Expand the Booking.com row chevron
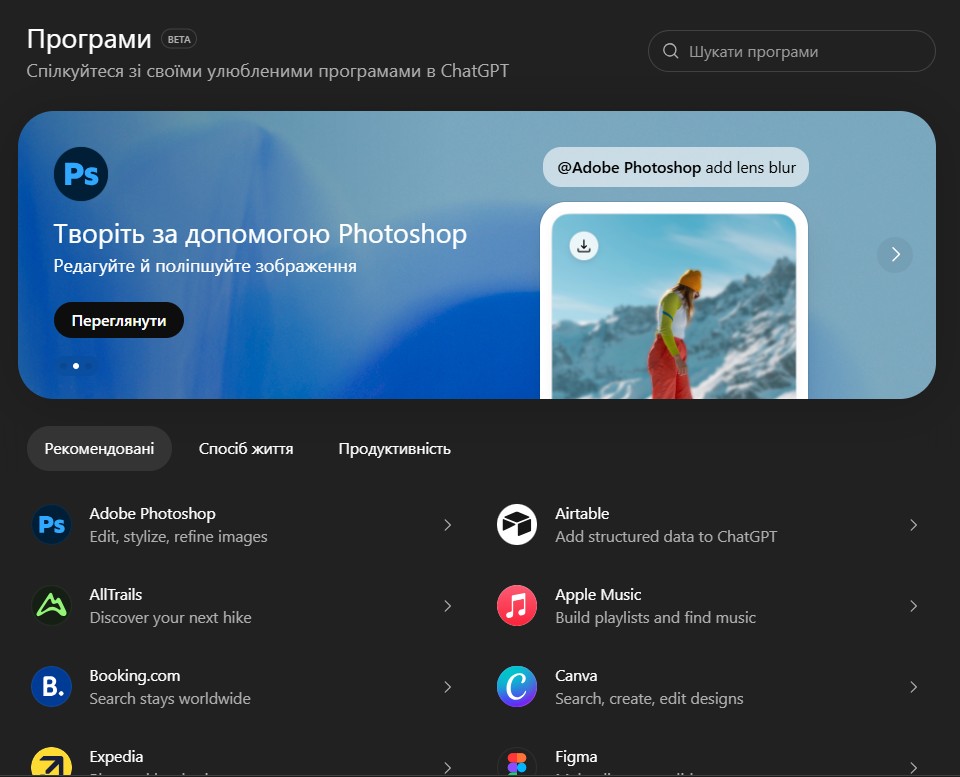 (448, 686)
